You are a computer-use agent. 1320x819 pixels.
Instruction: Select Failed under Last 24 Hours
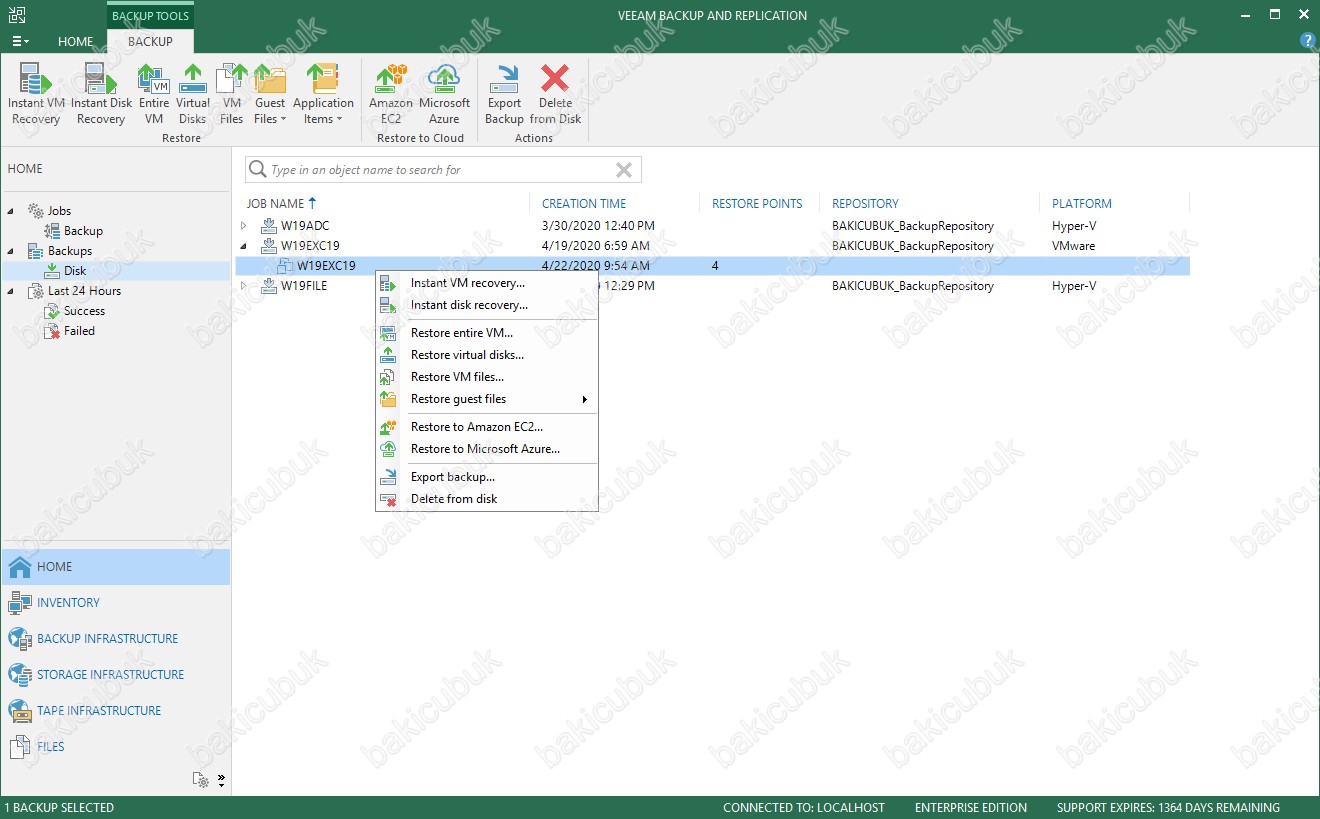79,331
